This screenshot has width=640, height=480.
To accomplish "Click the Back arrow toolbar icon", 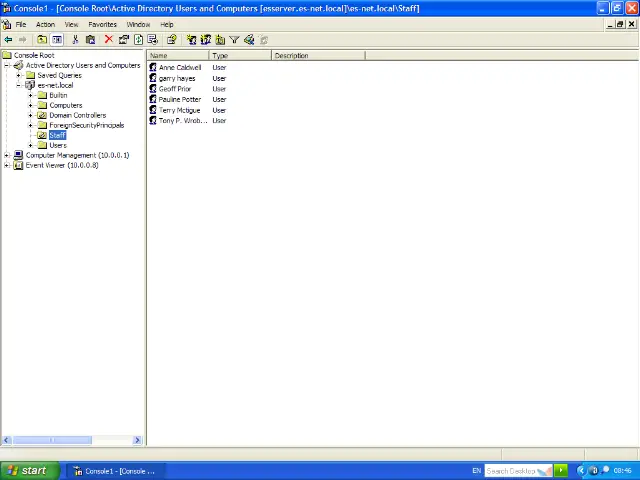I will tap(8, 40).
